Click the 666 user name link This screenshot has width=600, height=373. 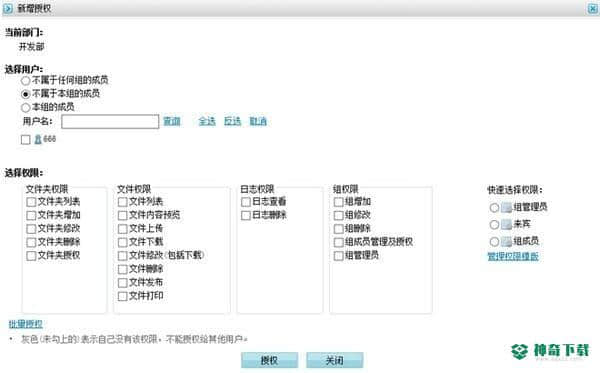click(x=49, y=139)
